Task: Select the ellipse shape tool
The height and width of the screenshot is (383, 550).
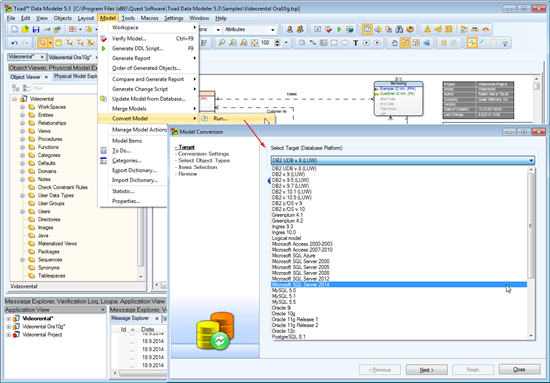Action: pyautogui.click(x=345, y=43)
